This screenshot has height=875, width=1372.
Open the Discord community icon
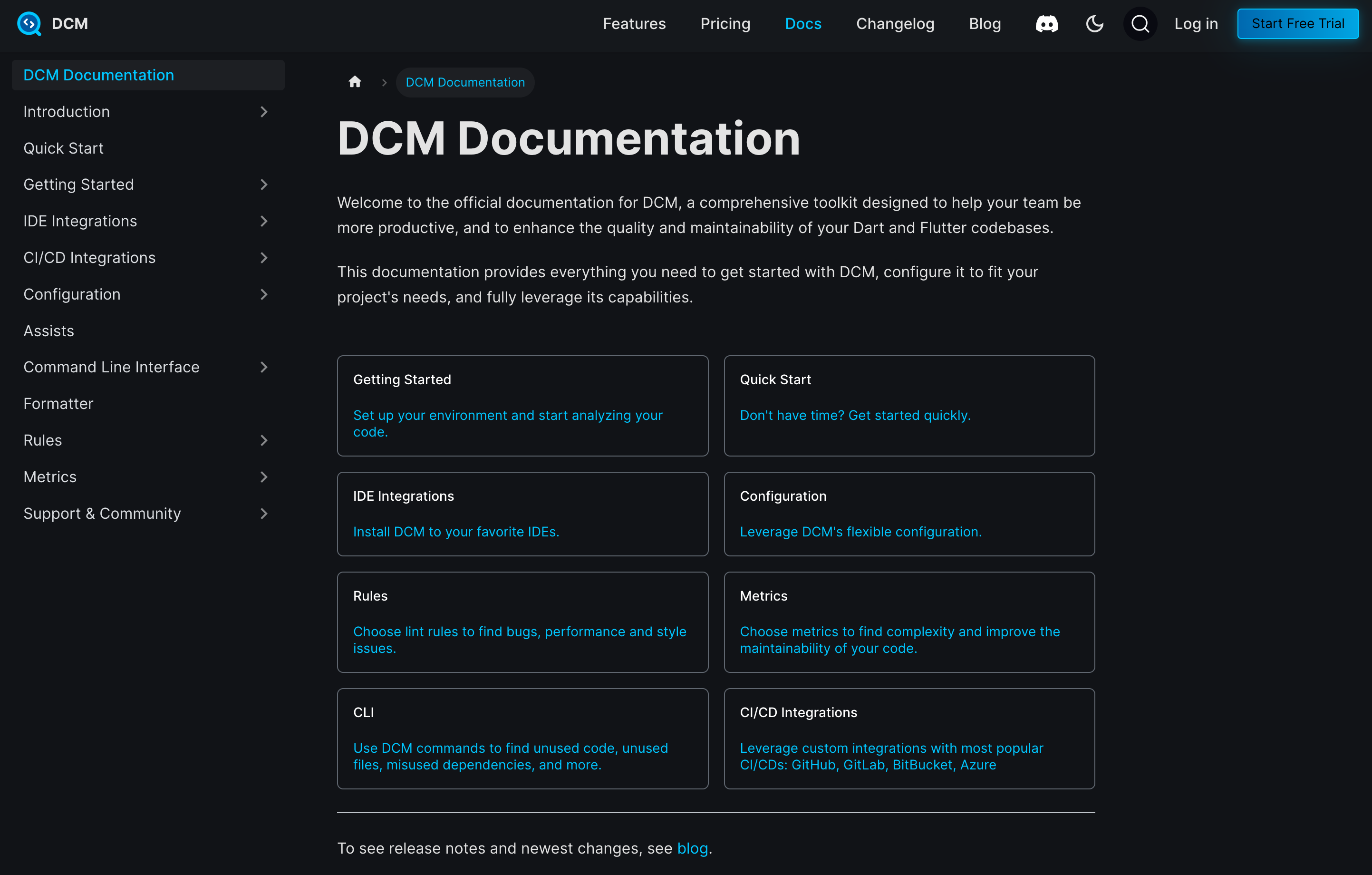point(1047,23)
